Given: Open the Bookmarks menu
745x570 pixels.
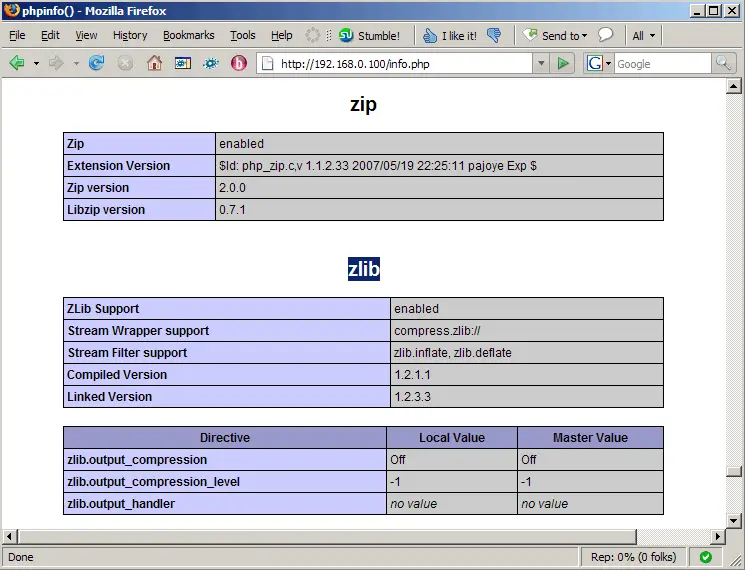Looking at the screenshot, I should (189, 35).
